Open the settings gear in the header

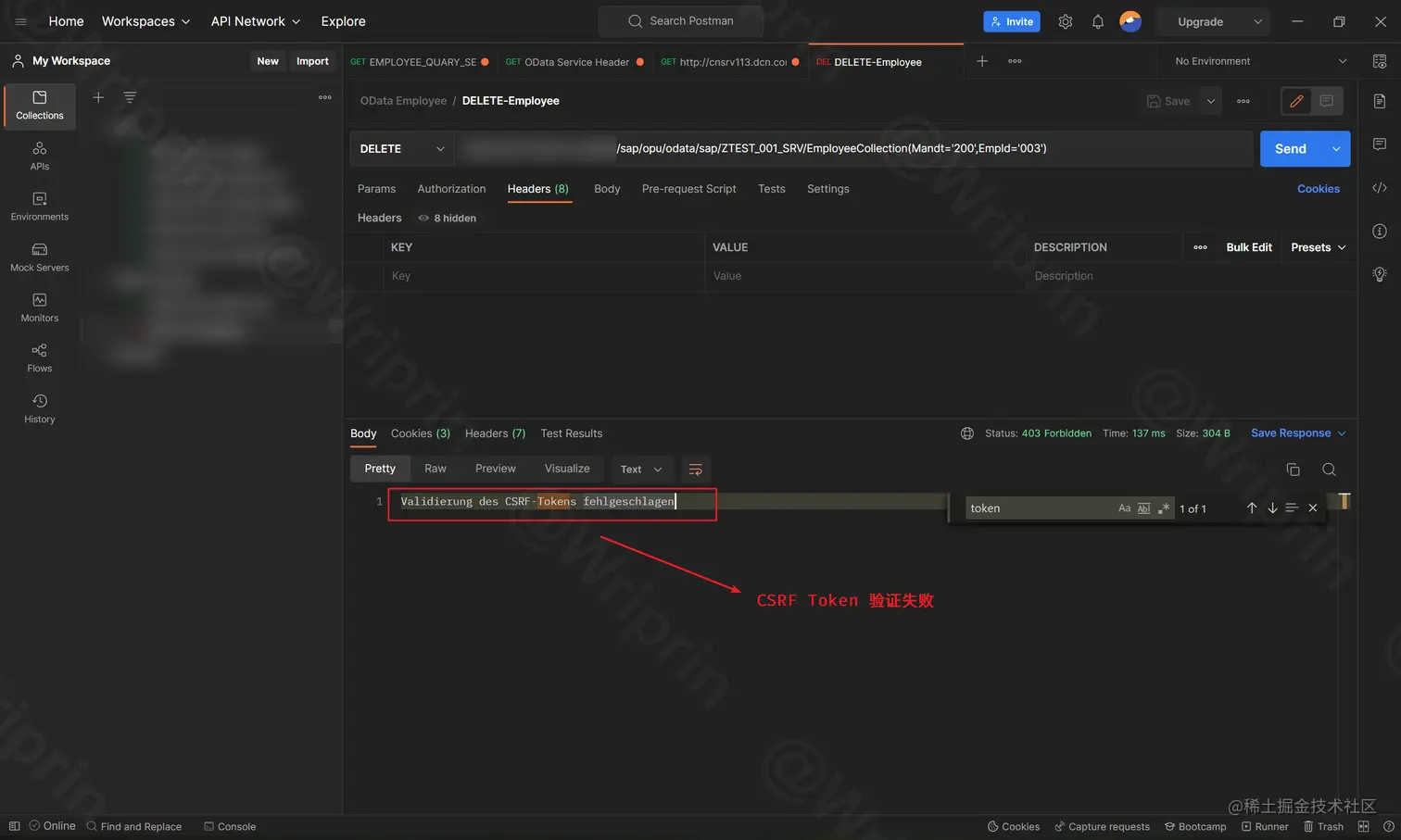[1066, 21]
